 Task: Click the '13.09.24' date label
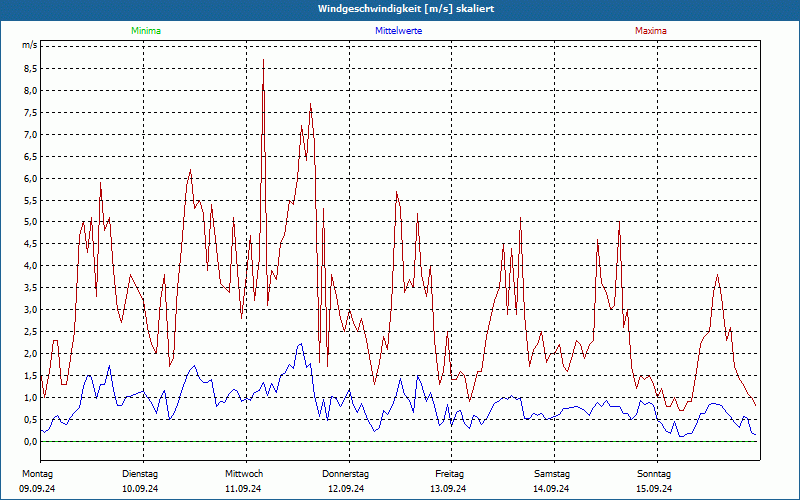(448, 489)
